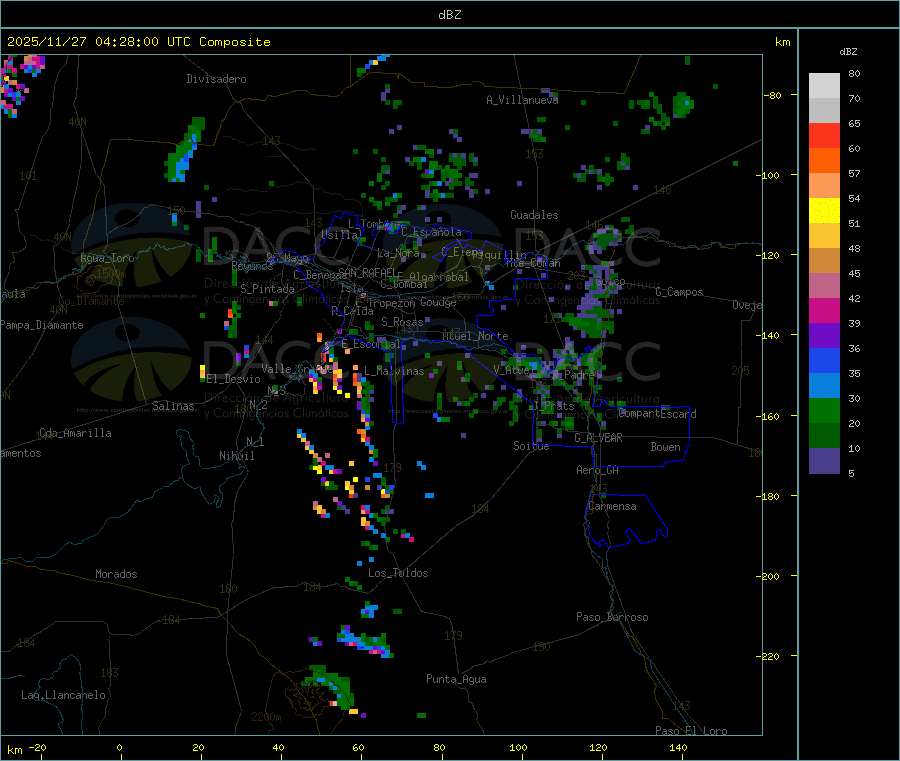Click the Pampa_Diamante map label

point(42,325)
